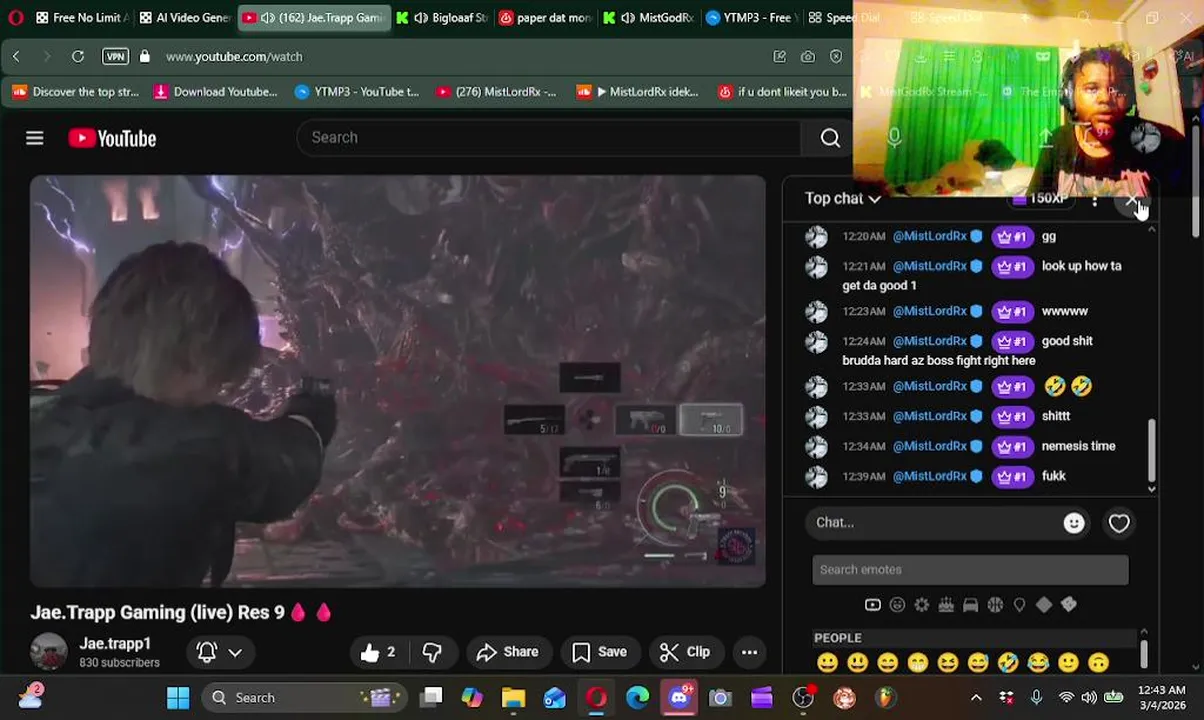Dislike the video with thumbs down
Screen dimensions: 1204x720
[432, 652]
